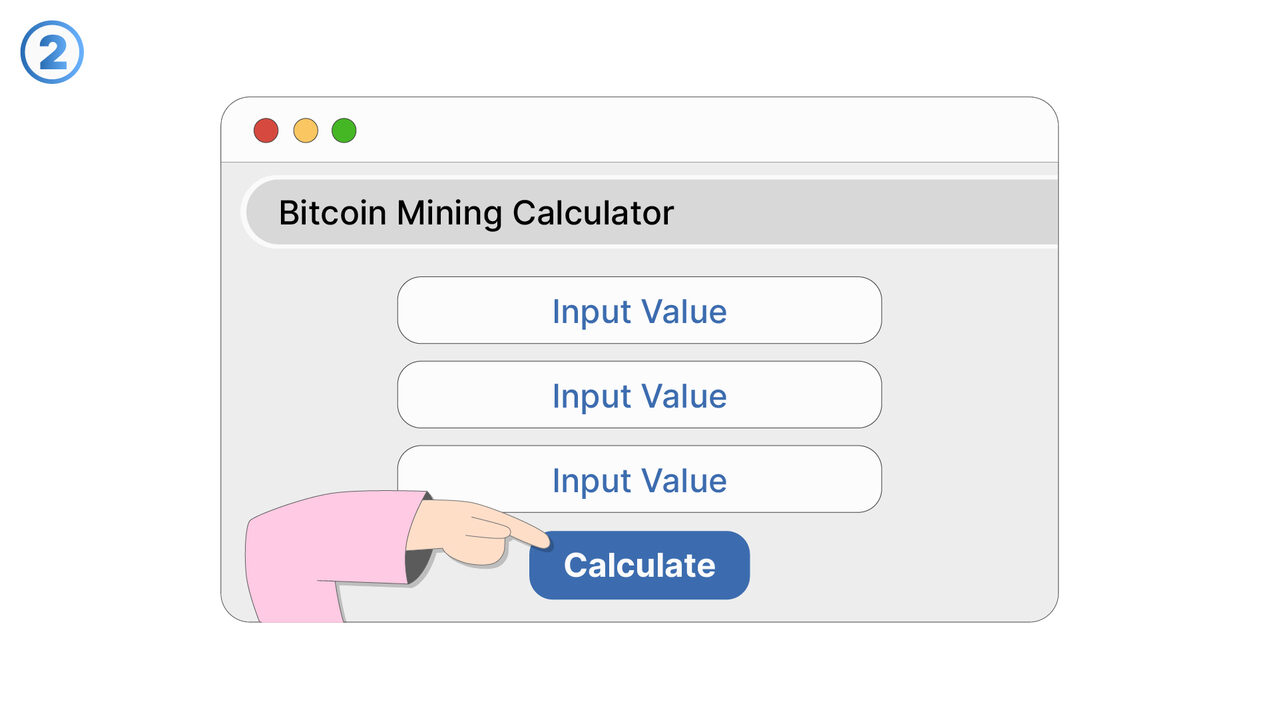Maximize the window using the green dot

tap(344, 130)
